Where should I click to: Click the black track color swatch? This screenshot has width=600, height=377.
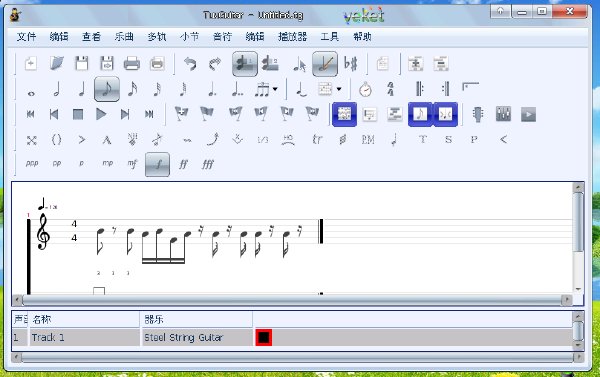tap(264, 337)
